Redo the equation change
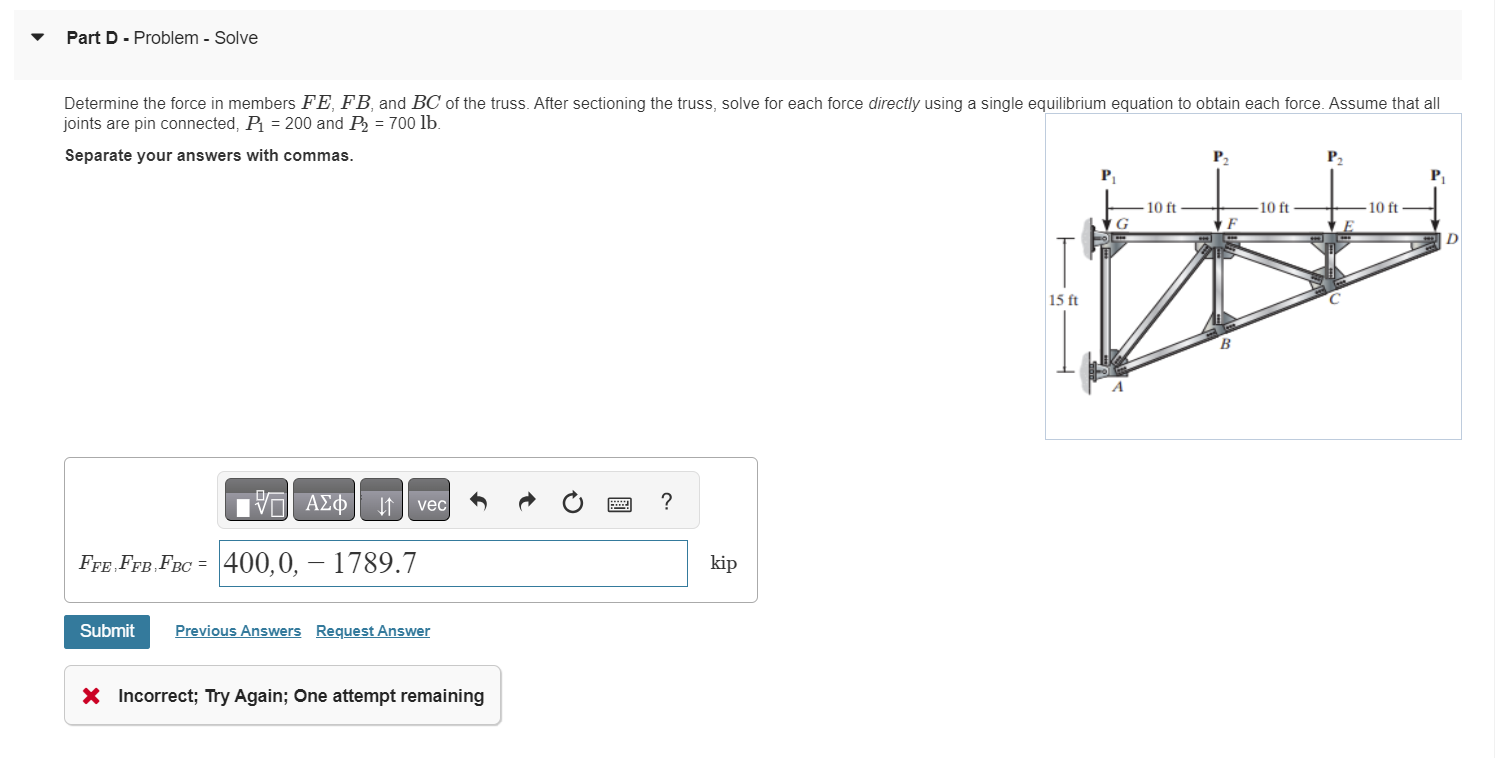1495x758 pixels. (x=525, y=500)
